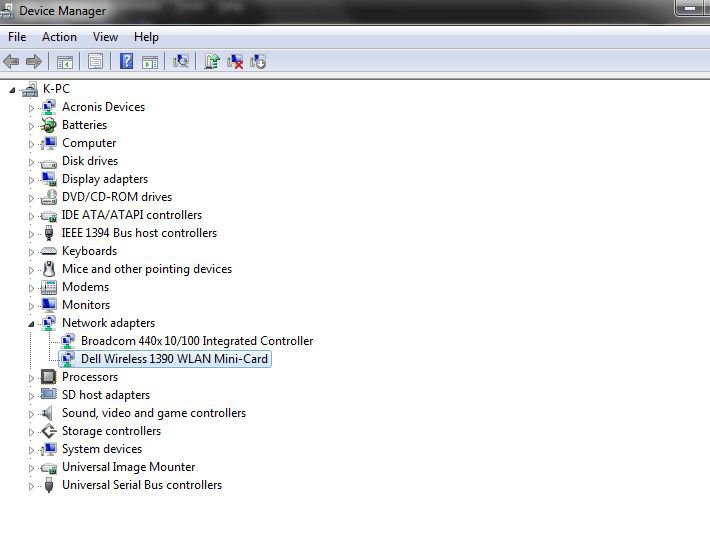710x538 pixels.
Task: Click the Universal Serial Bus controllers icon
Action: (49, 485)
